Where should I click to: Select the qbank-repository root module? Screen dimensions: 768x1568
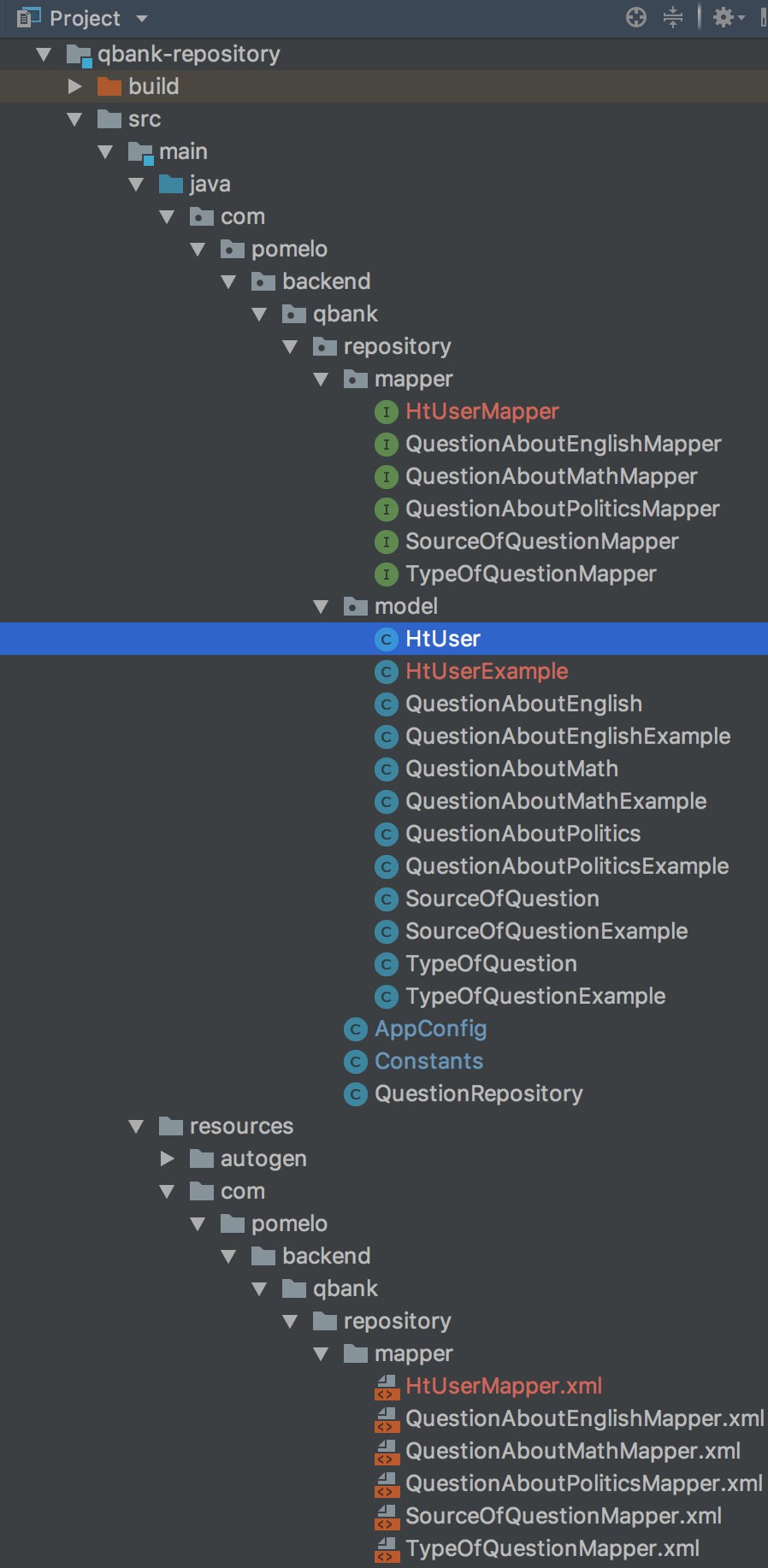tap(188, 54)
